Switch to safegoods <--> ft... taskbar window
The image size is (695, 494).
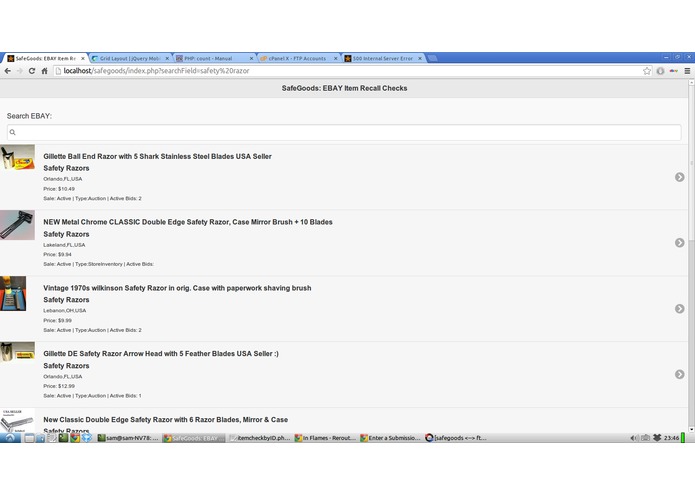coord(457,438)
